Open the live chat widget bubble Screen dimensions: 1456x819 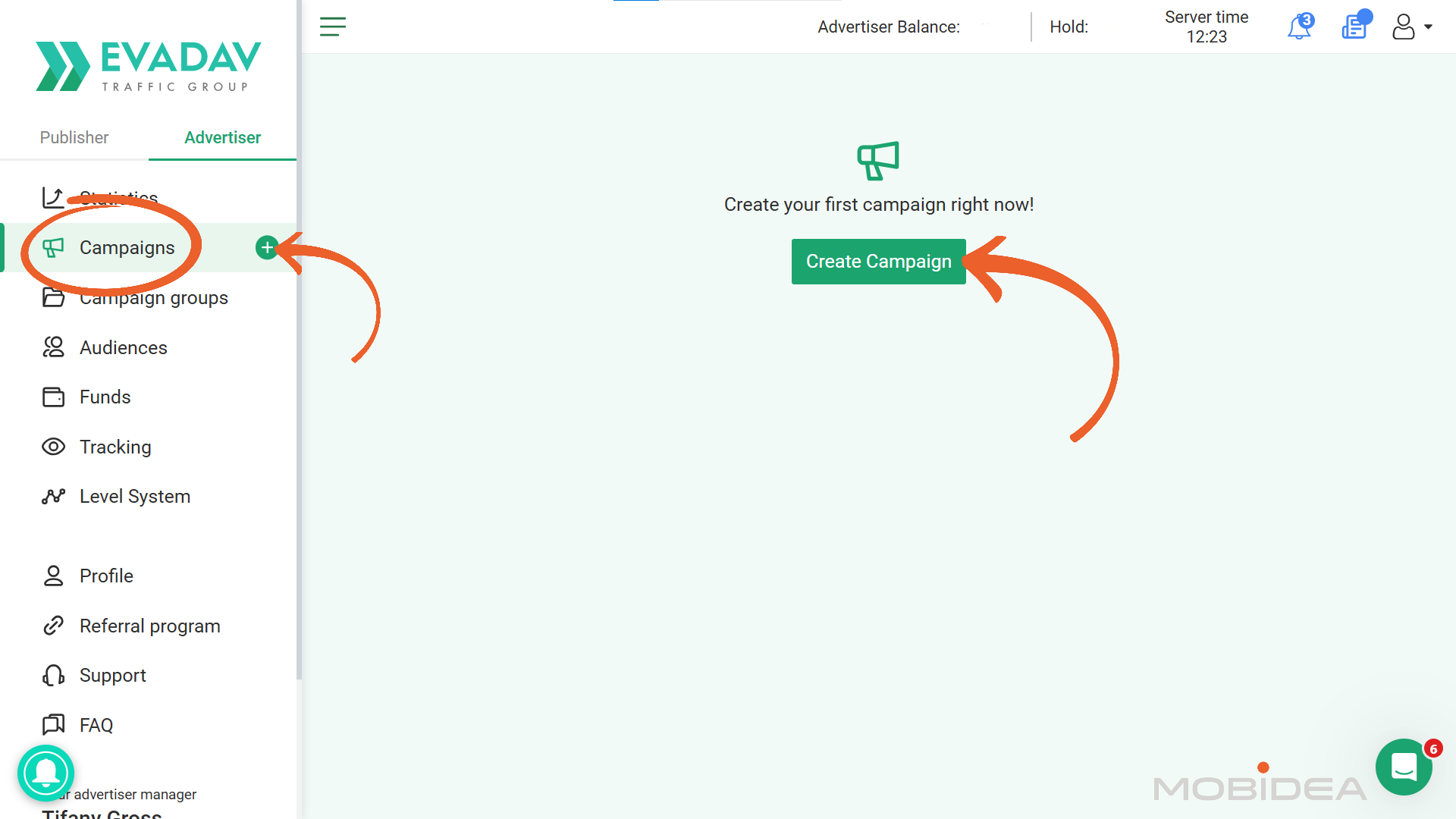click(x=1404, y=767)
